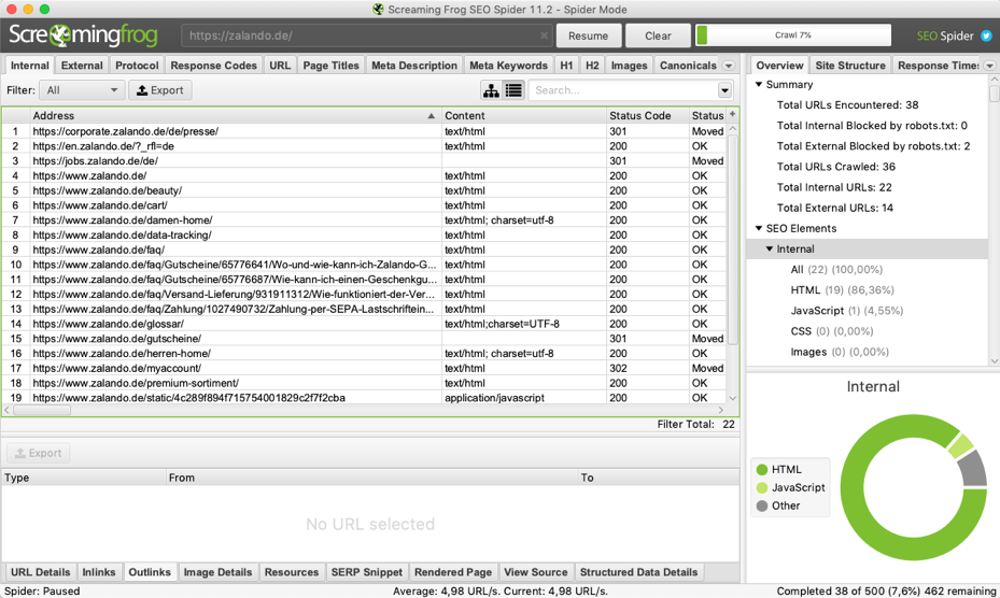Open the Meta Description tab
The height and width of the screenshot is (598, 1000).
coord(414,66)
